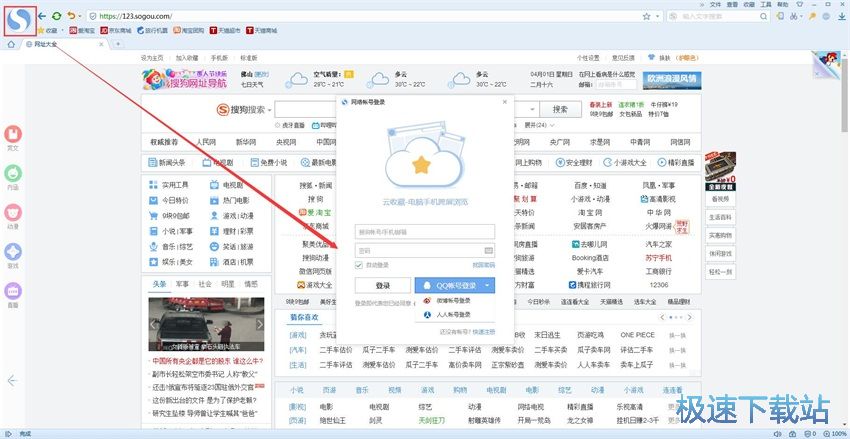850x439 pixels.
Task: Go to next page in 猜你喜欢 pager
Action: [690, 317]
